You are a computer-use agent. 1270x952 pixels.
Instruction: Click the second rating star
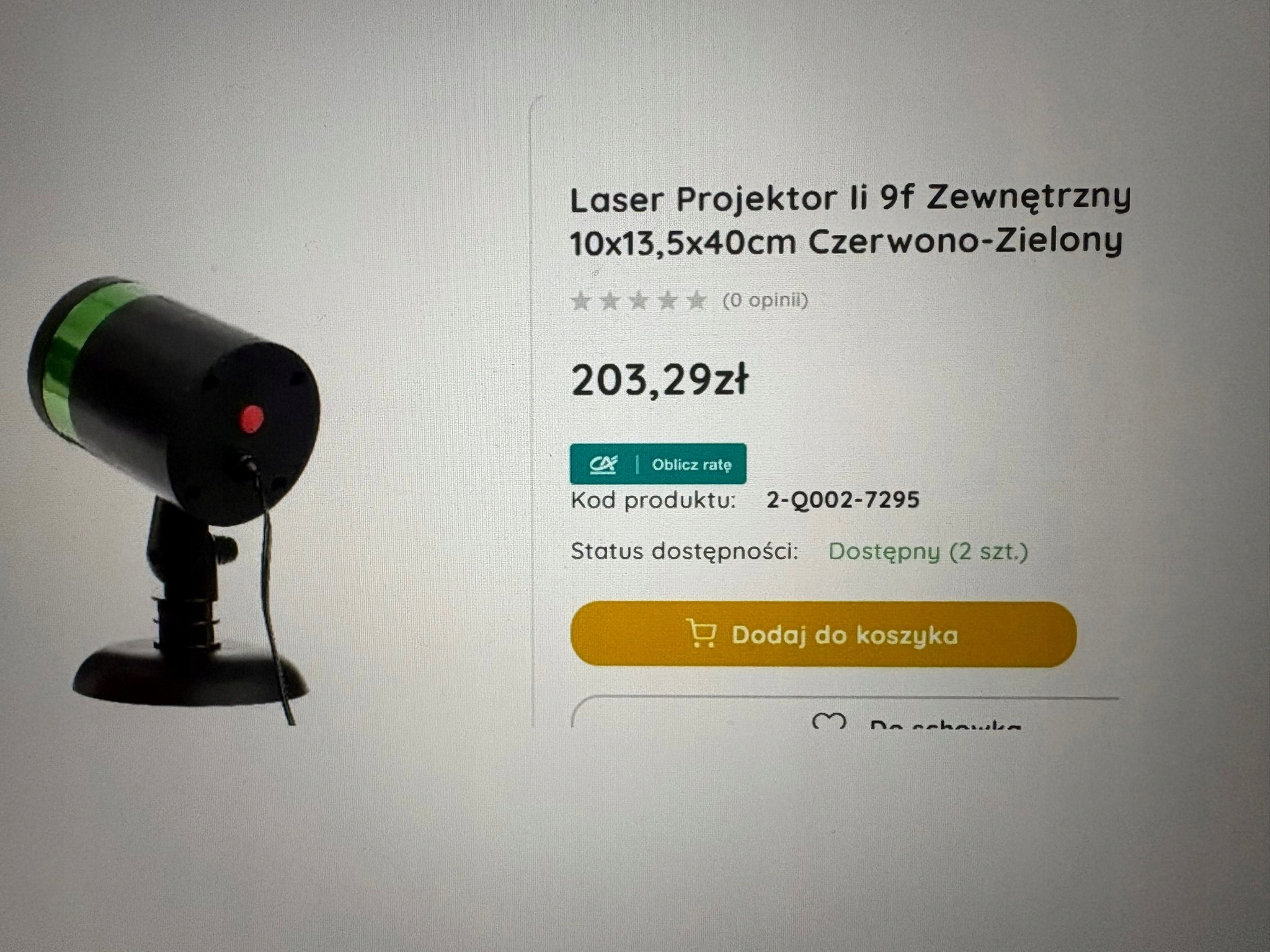[610, 301]
